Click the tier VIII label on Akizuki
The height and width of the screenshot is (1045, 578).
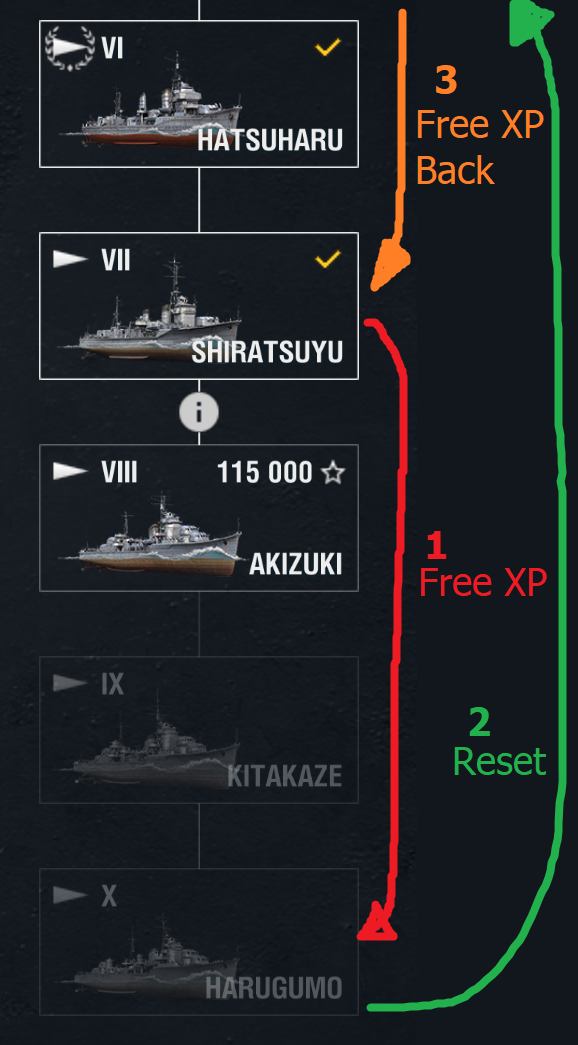coord(119,473)
